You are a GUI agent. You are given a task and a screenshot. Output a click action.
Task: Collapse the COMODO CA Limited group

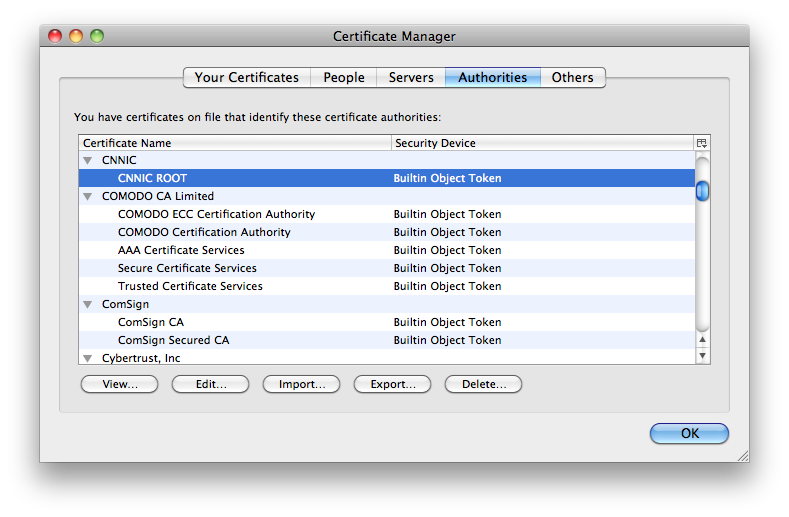pos(87,196)
